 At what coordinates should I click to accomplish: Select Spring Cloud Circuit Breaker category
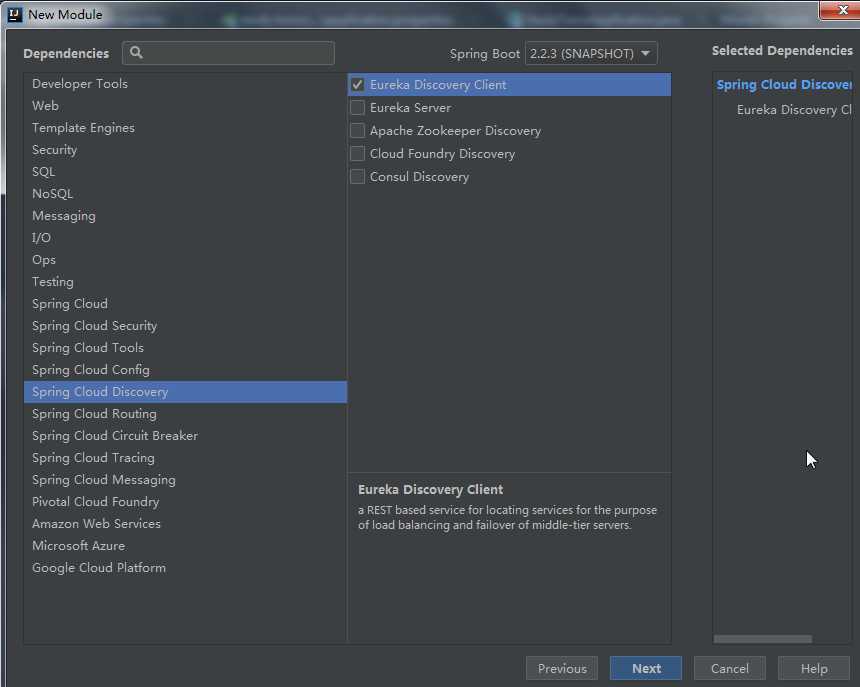tap(185, 436)
